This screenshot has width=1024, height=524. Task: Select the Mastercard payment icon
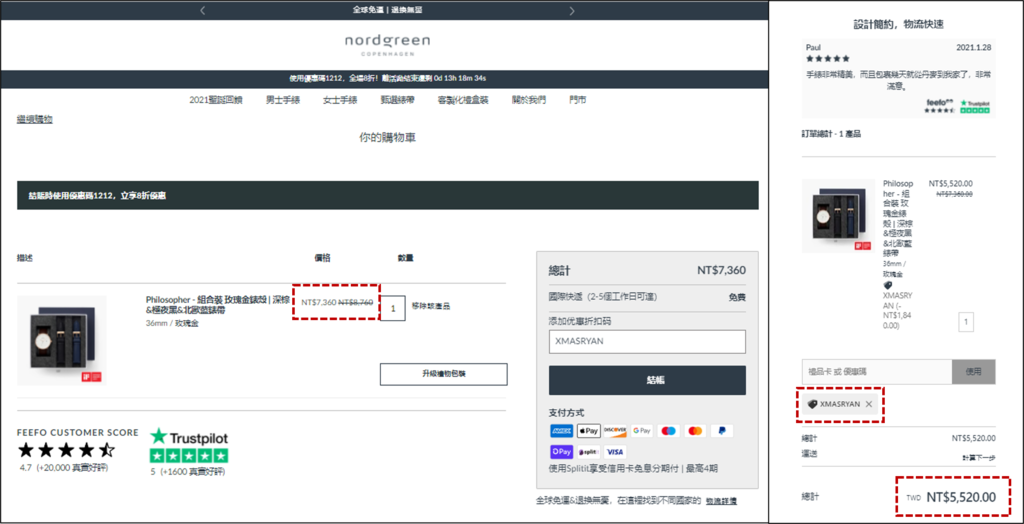tap(695, 431)
